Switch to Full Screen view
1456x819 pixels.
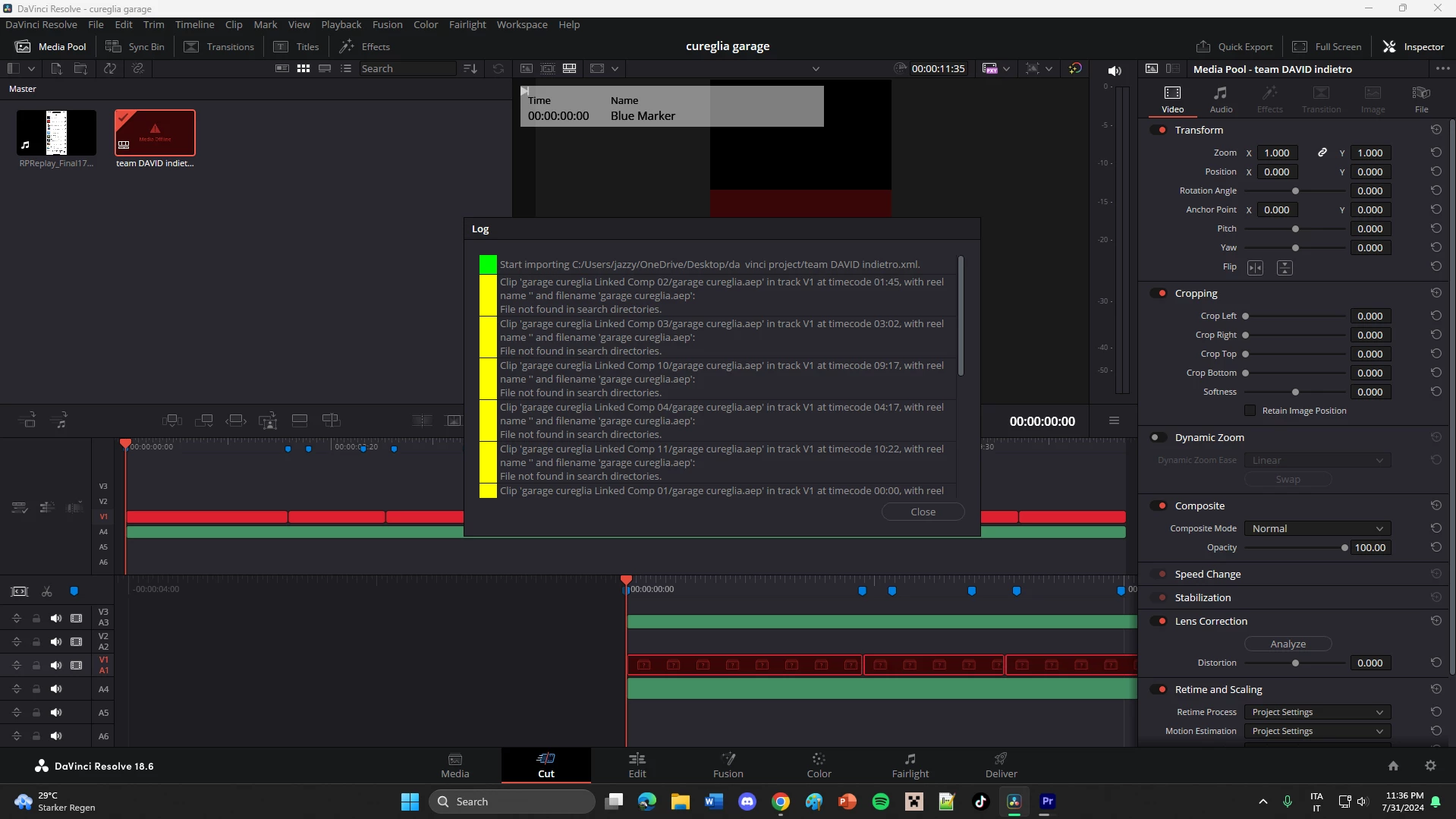1327,46
